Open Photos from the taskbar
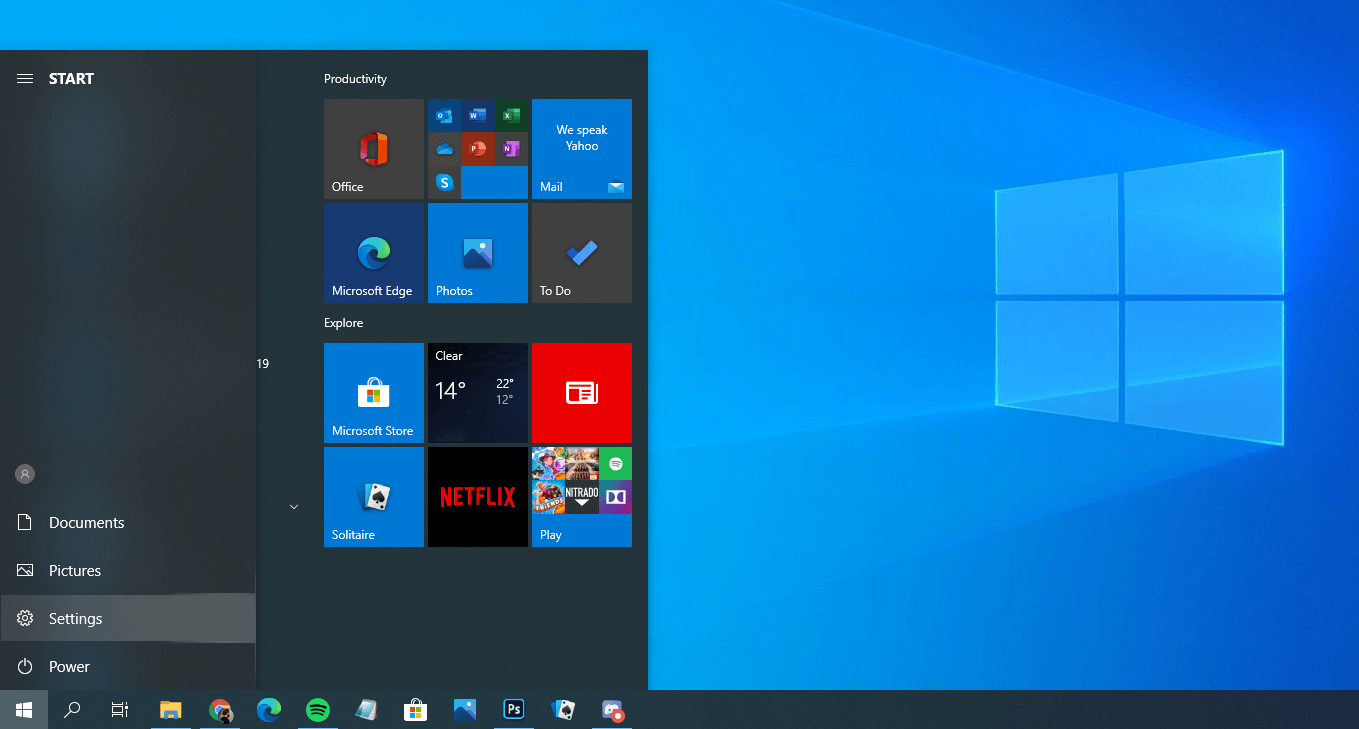 click(x=465, y=710)
